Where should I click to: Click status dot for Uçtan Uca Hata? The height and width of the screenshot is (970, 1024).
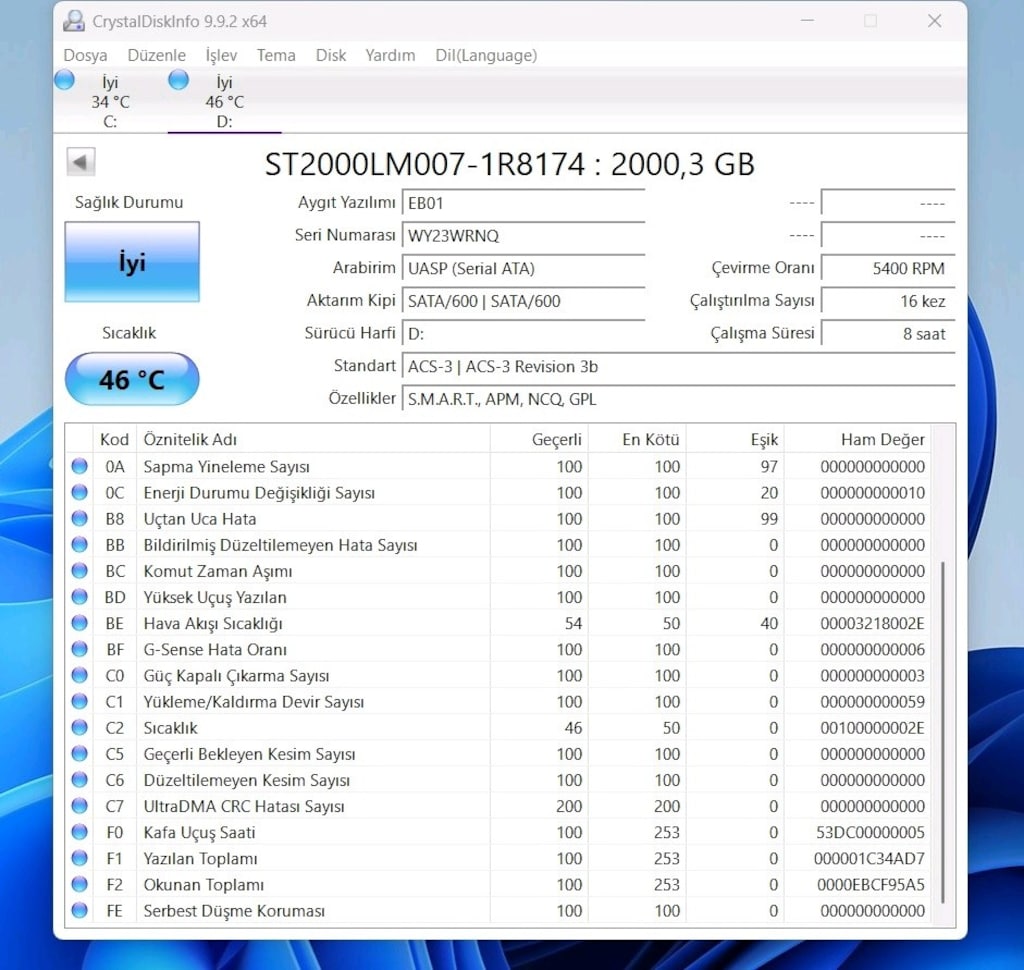point(80,518)
